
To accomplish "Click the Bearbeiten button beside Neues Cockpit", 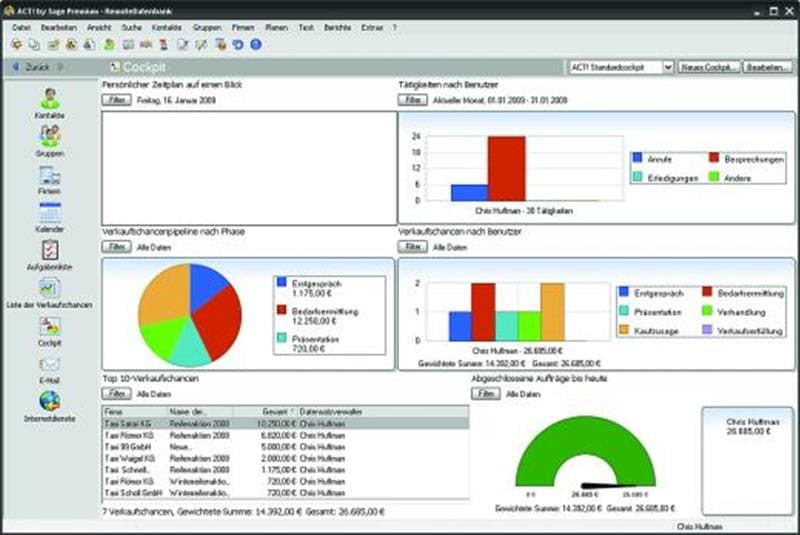I will coord(765,67).
